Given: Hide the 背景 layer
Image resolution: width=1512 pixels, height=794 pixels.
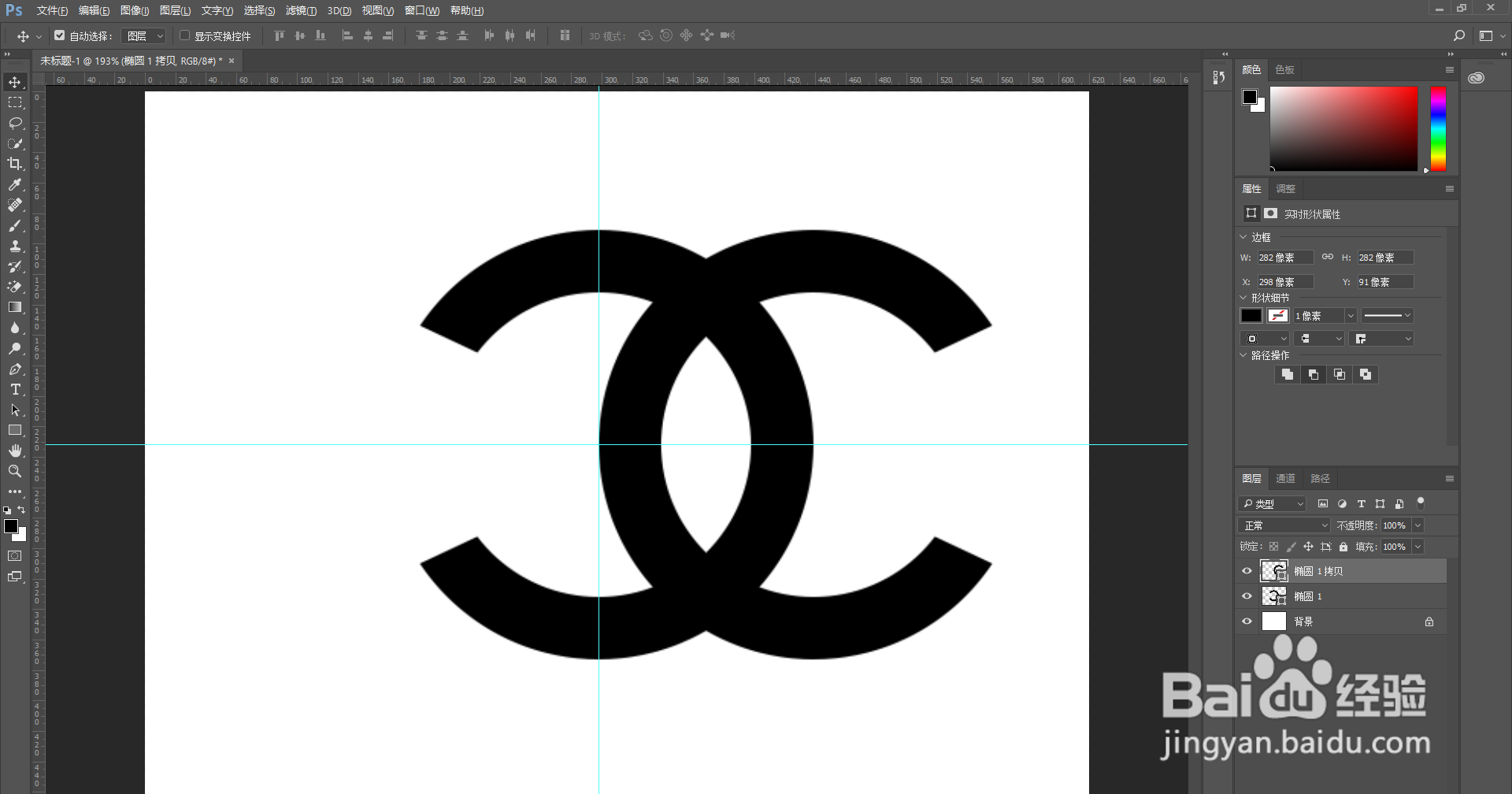Looking at the screenshot, I should (1247, 621).
